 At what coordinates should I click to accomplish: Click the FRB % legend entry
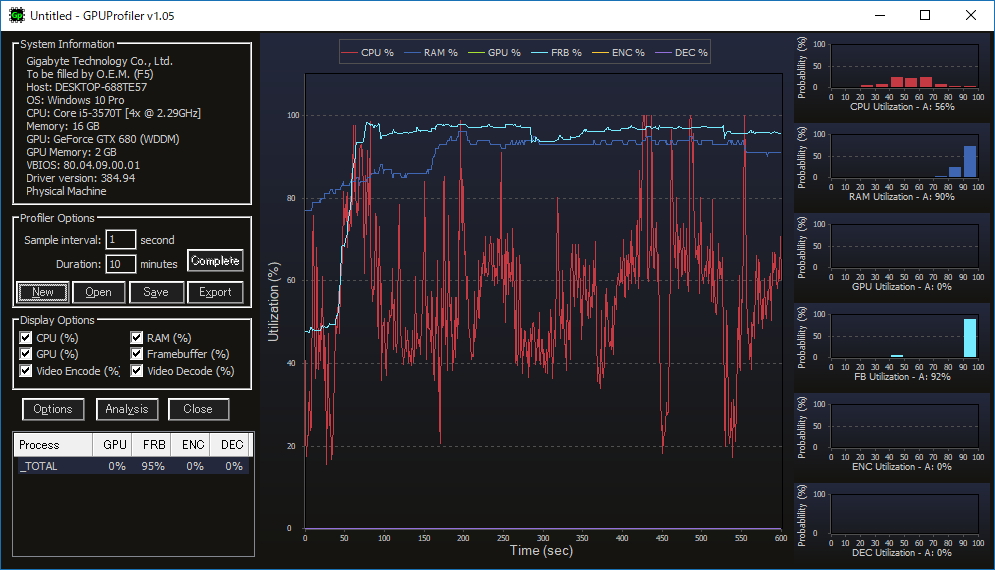coord(557,53)
